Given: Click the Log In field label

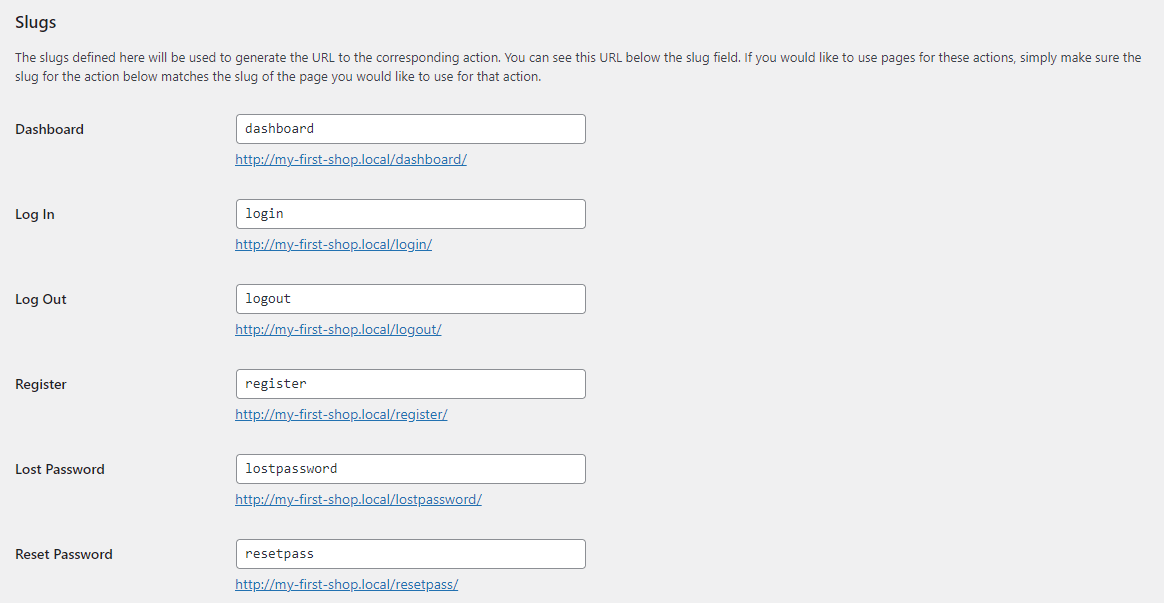Looking at the screenshot, I should tap(35, 214).
